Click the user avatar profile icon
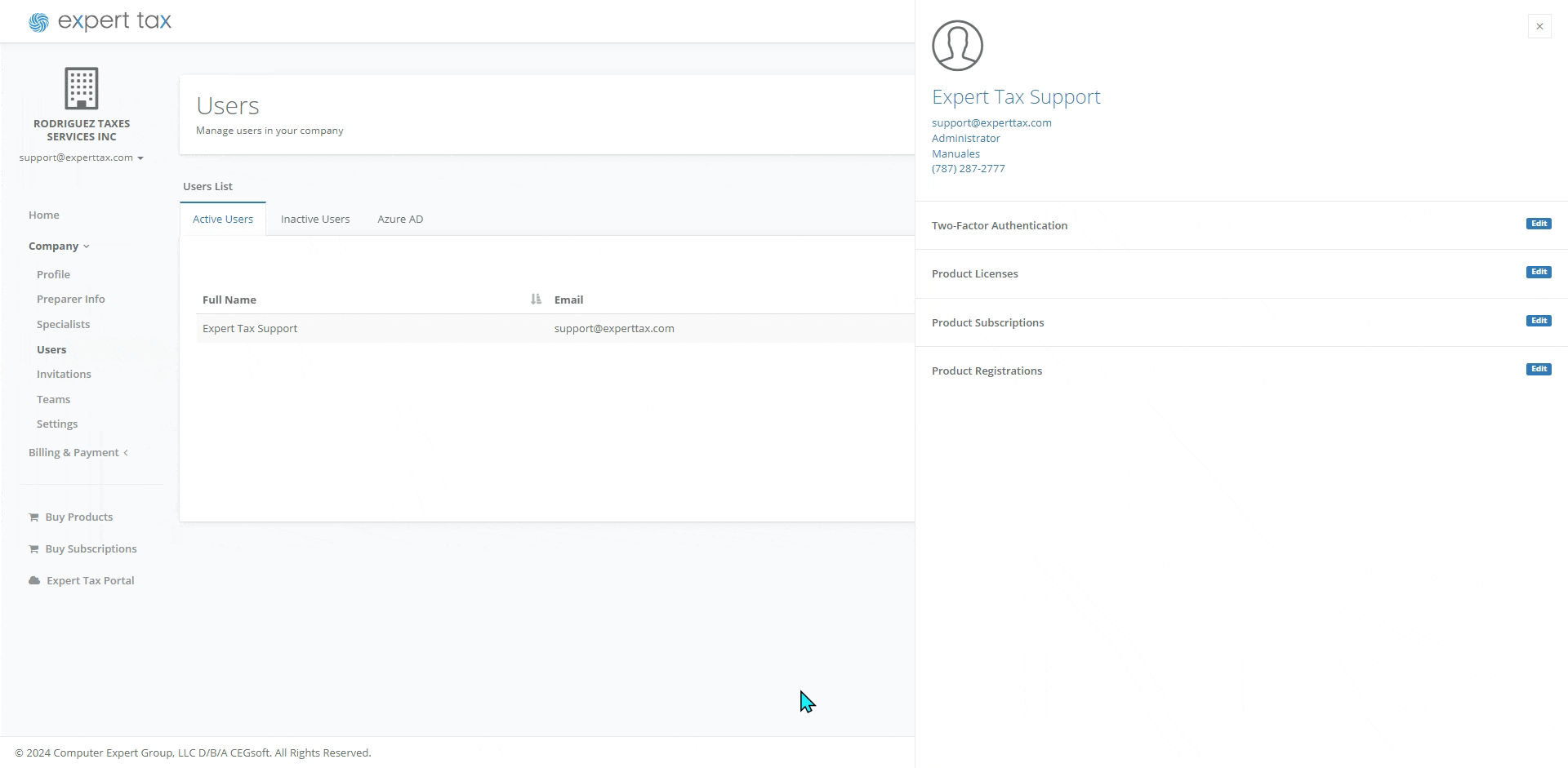This screenshot has height=768, width=1568. click(x=957, y=46)
